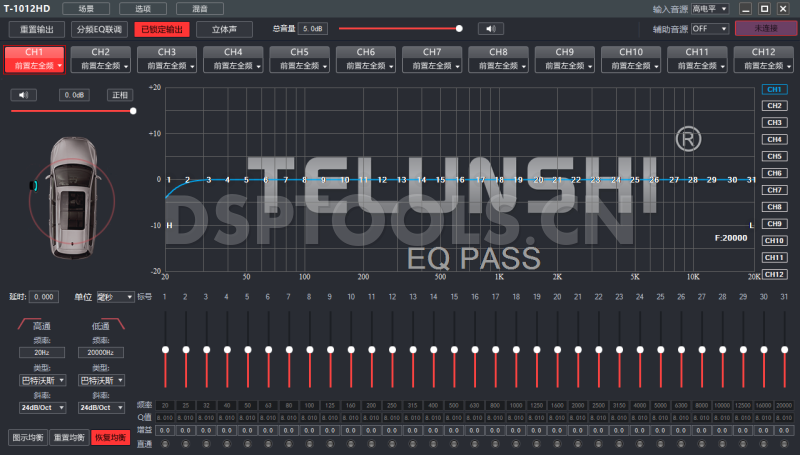Click the 总音量 5.0dB value field

pyautogui.click(x=312, y=29)
